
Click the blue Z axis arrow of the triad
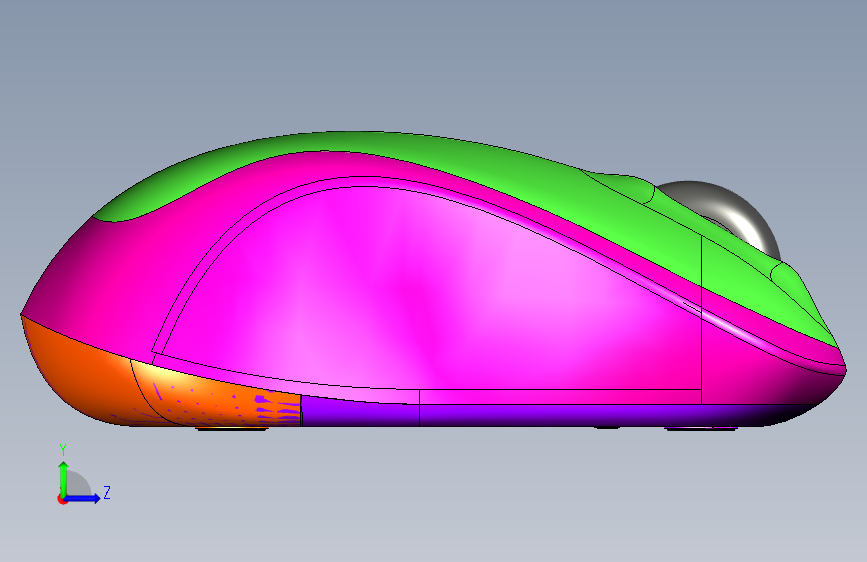[x=82, y=498]
